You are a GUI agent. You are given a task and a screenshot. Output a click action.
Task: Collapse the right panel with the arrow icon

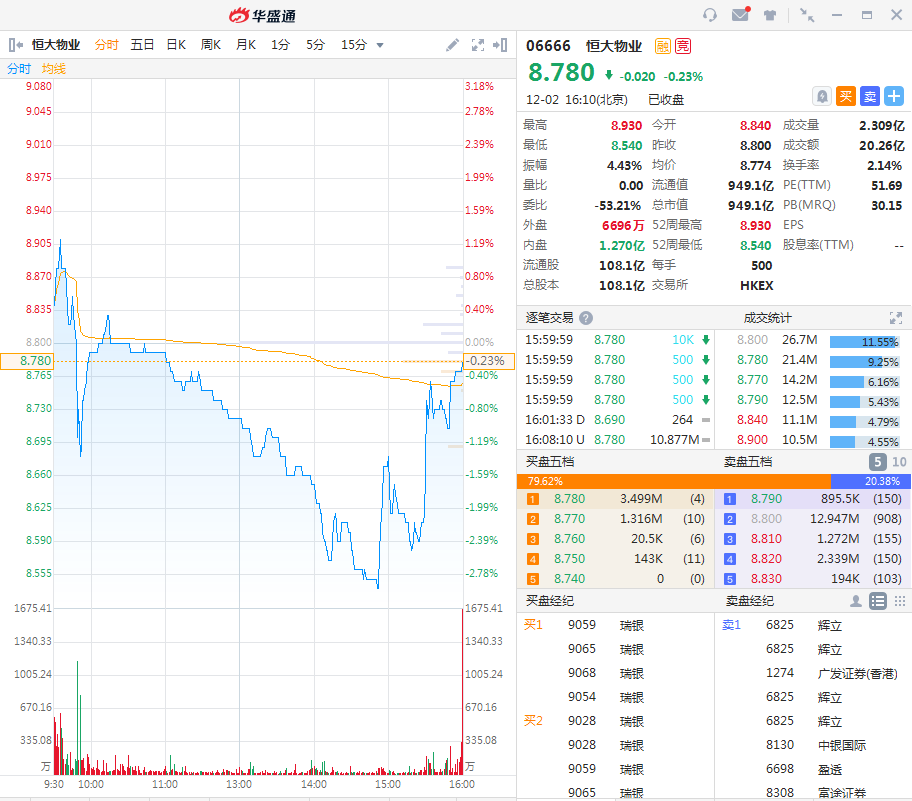pos(500,45)
